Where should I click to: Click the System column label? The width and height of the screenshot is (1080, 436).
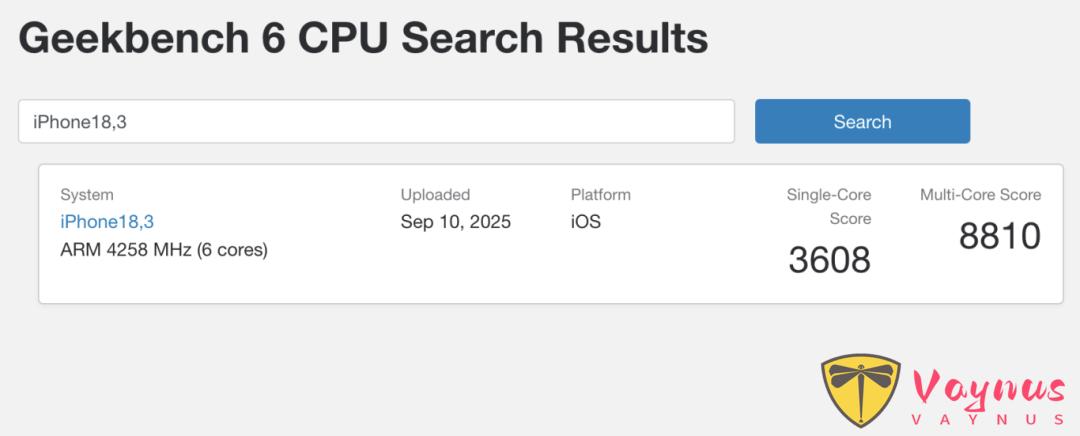point(87,195)
